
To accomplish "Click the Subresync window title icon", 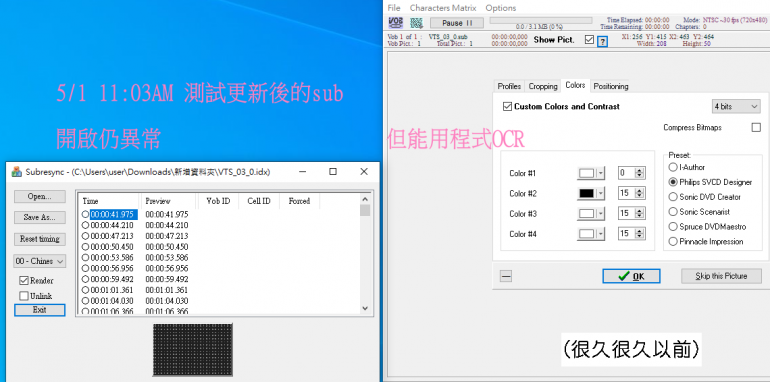I will click(17, 172).
